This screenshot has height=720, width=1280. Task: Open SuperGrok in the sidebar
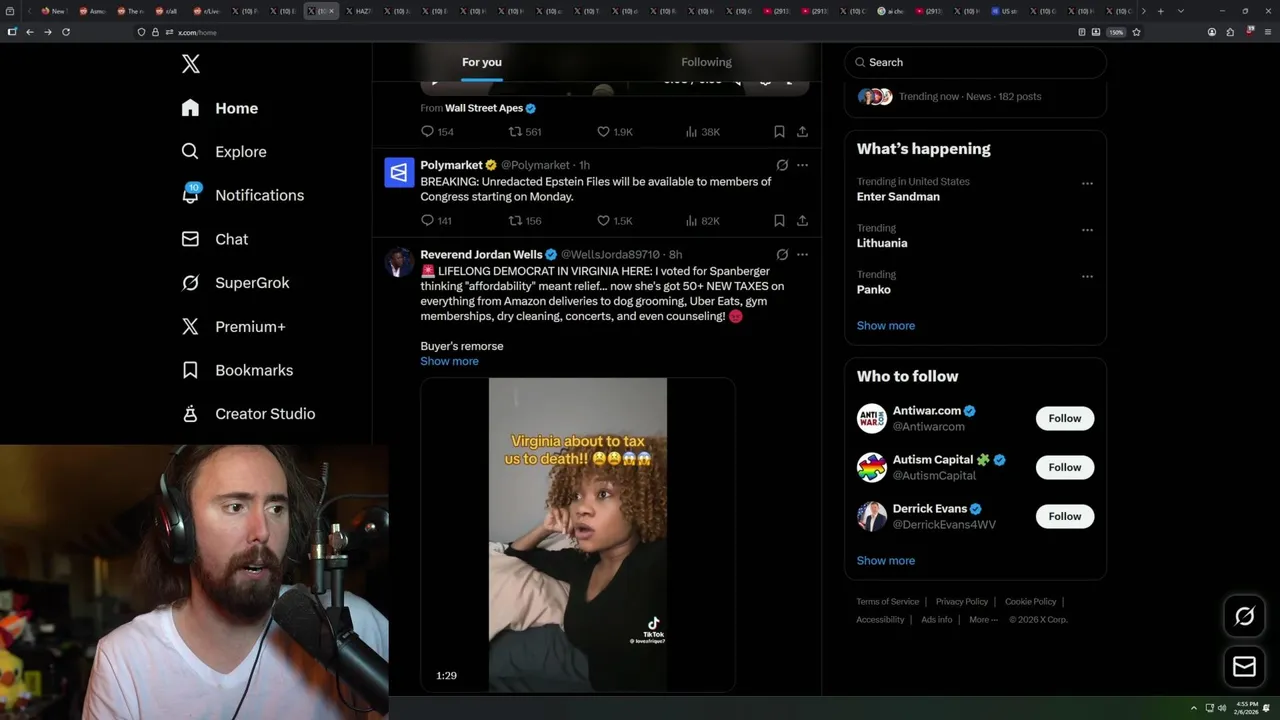(x=236, y=283)
